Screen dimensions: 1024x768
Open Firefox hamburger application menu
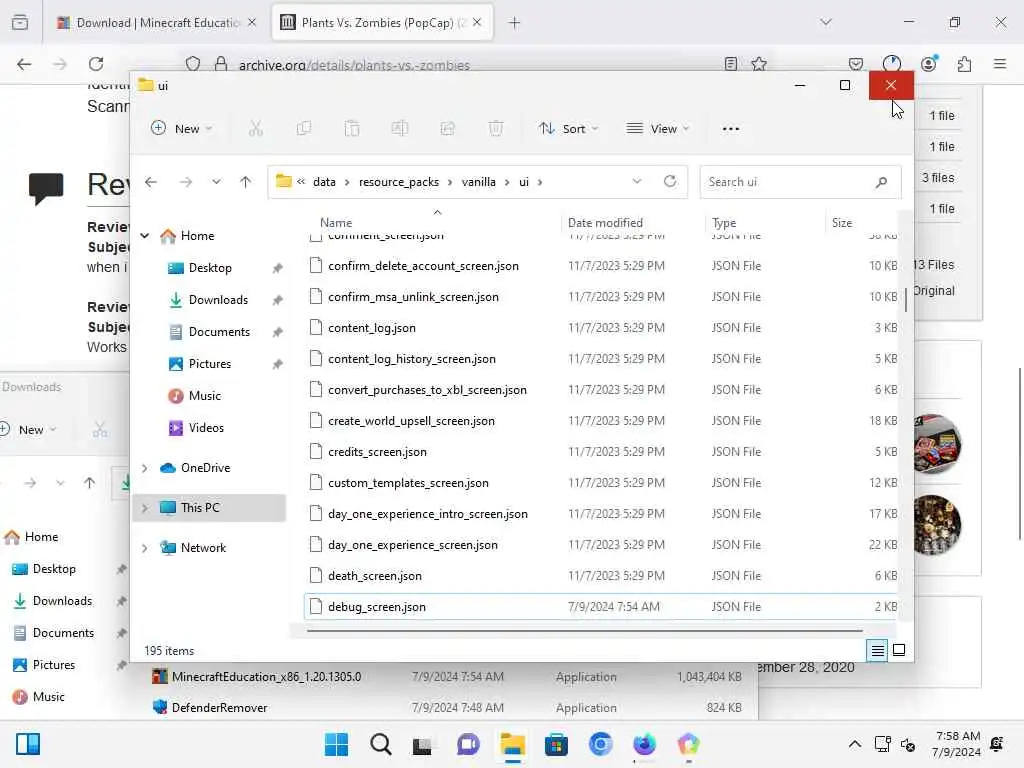tap(1000, 64)
